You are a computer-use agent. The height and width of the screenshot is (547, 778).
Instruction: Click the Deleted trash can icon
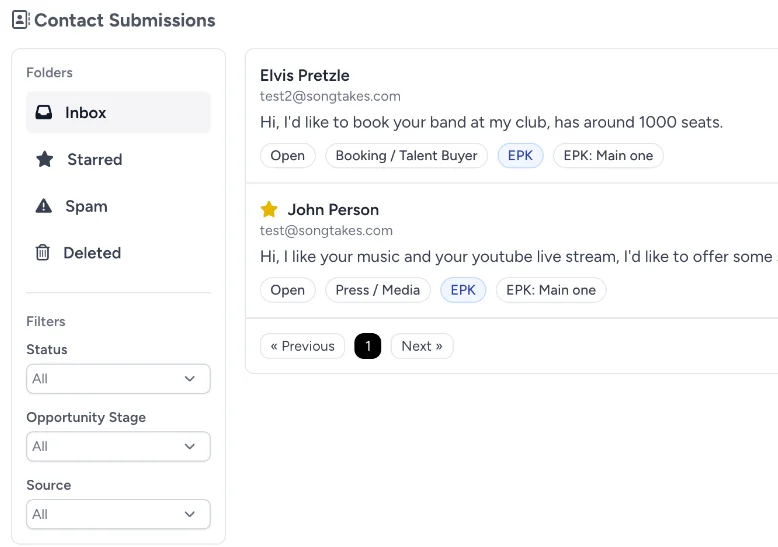pyautogui.click(x=43, y=254)
